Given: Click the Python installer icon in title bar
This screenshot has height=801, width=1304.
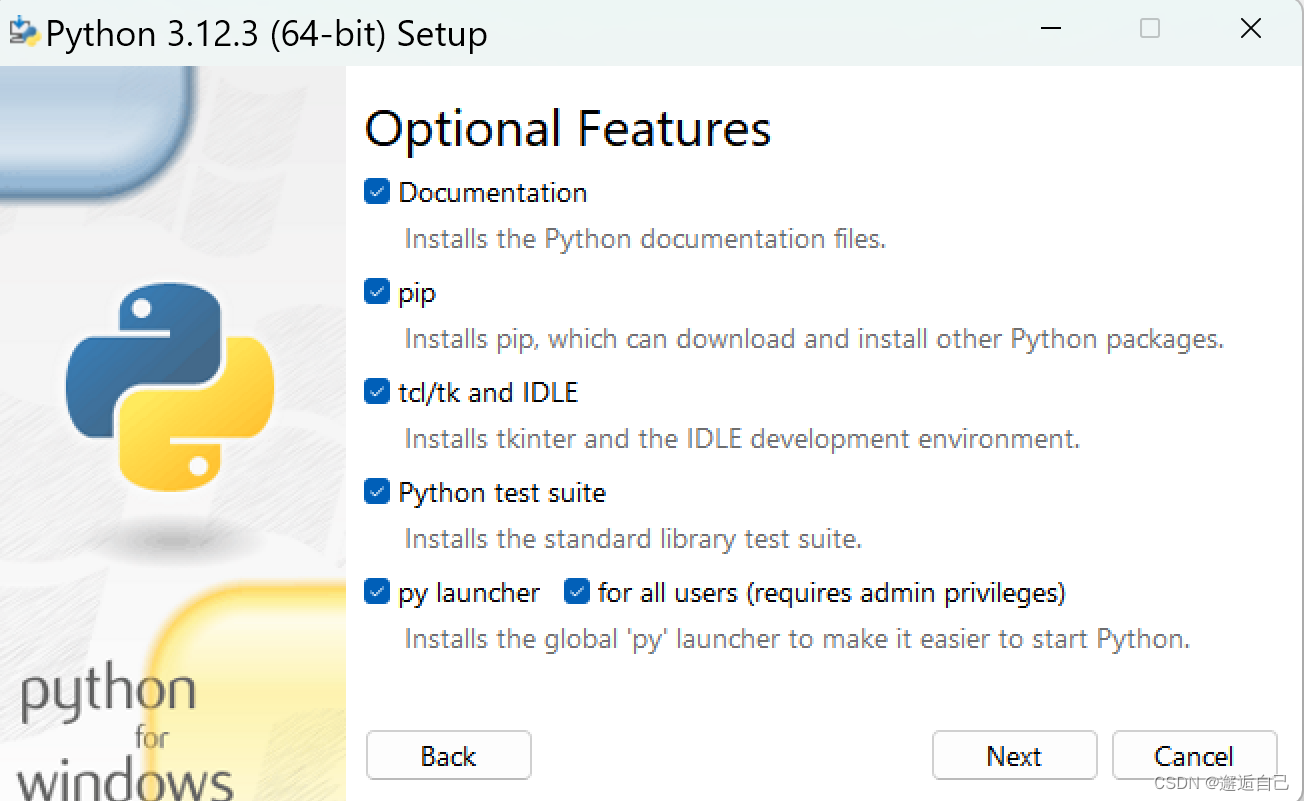Looking at the screenshot, I should (24, 32).
